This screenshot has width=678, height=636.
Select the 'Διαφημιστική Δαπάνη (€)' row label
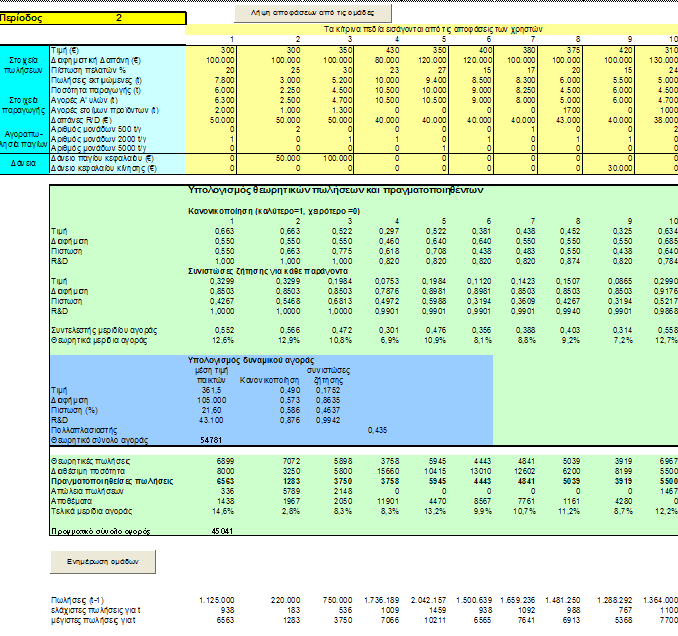(x=96, y=61)
